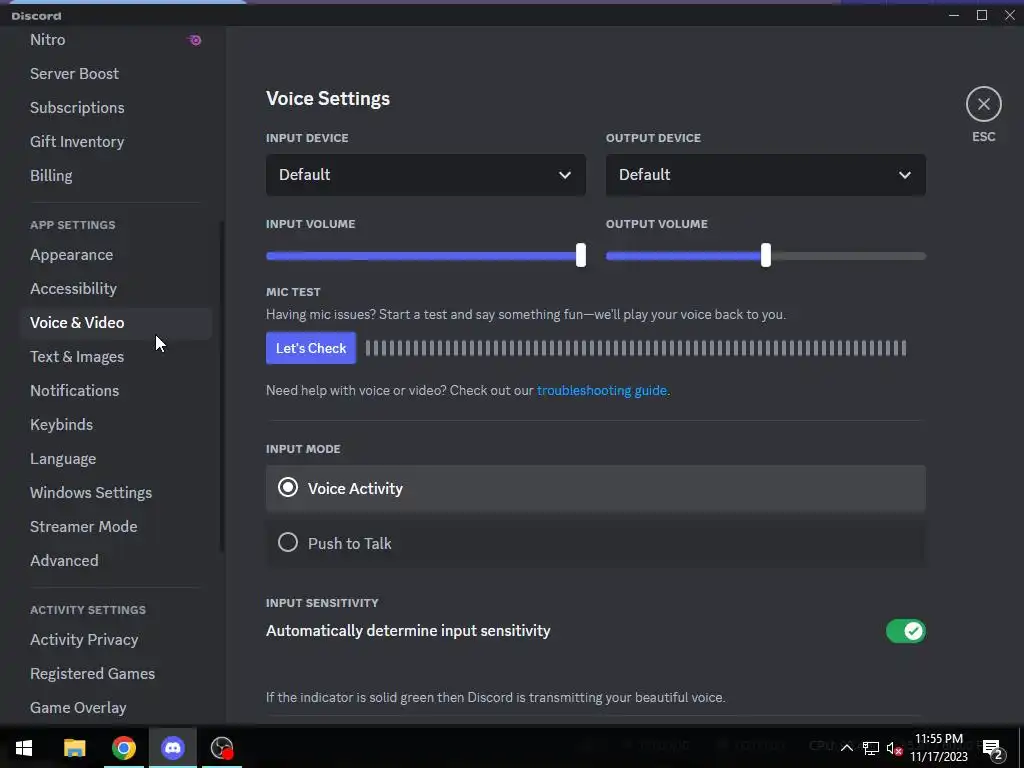Open the Output Device dropdown

point(765,175)
